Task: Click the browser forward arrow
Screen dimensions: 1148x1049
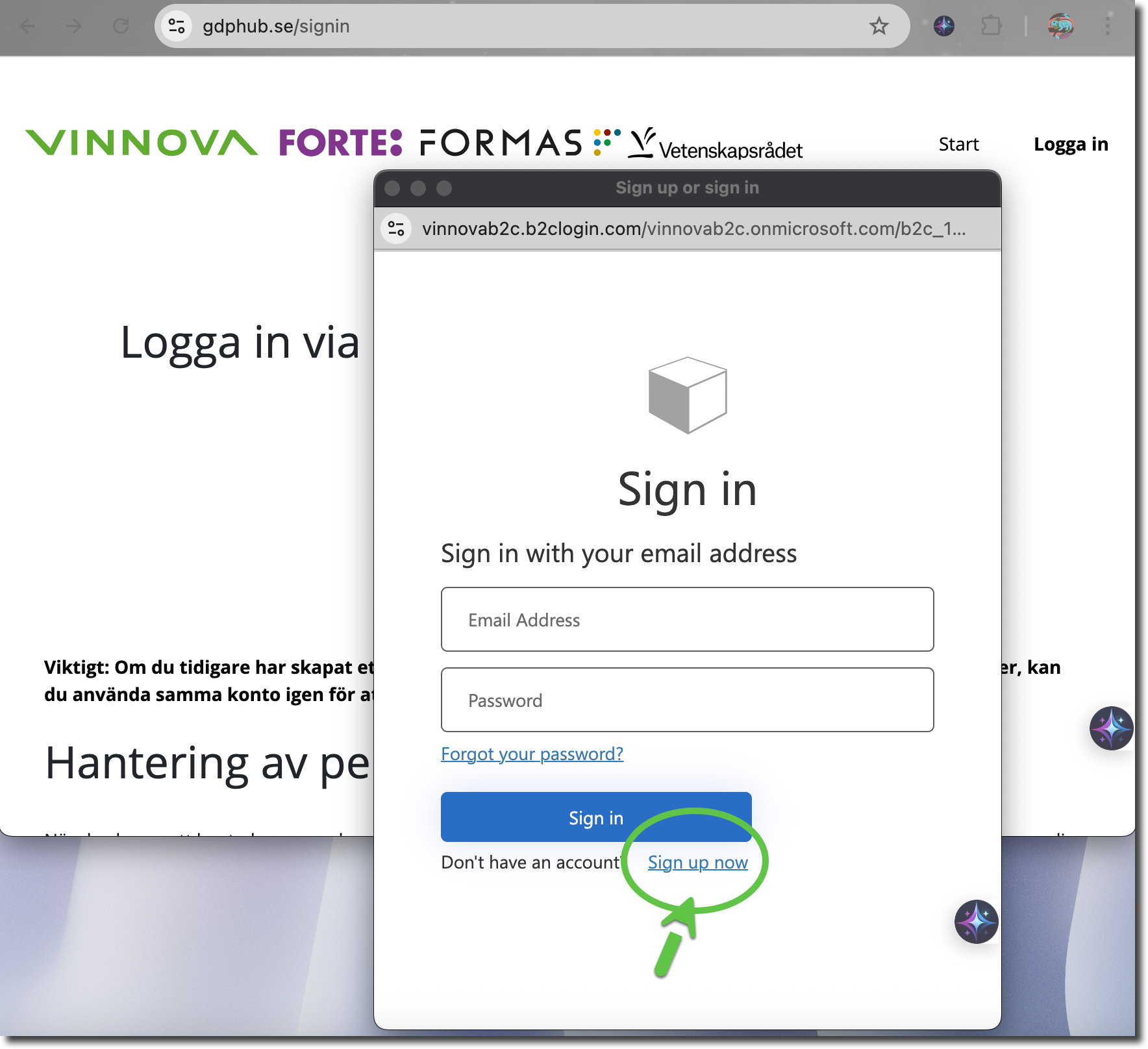Action: (x=74, y=26)
